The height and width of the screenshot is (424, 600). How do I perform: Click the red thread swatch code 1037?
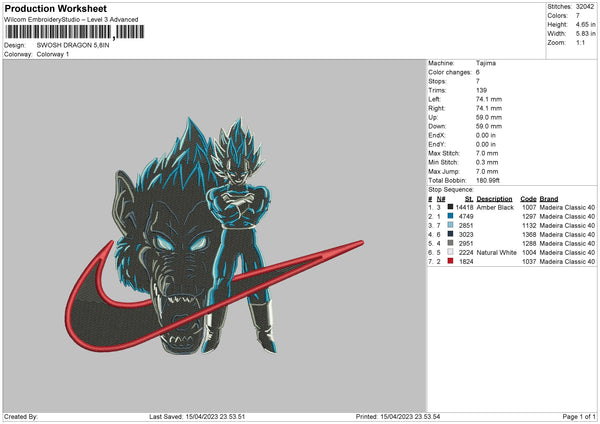pos(450,261)
